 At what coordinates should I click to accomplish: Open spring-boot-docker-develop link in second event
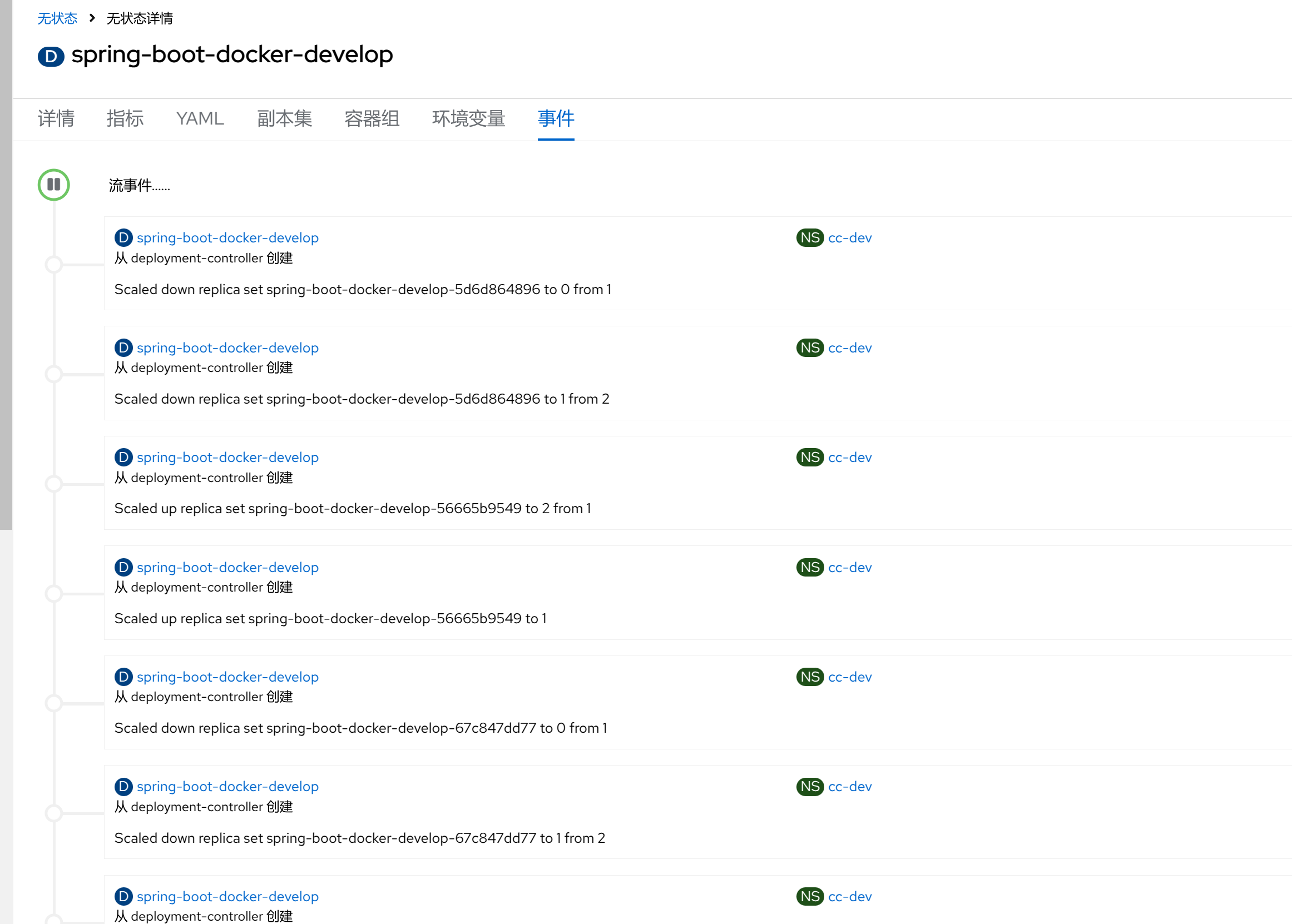click(x=227, y=347)
